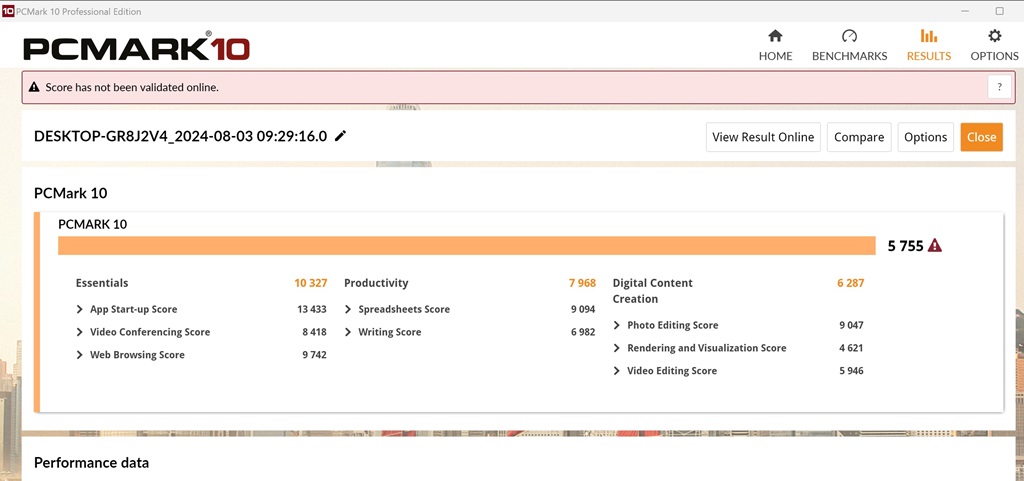Screen dimensions: 1024x481
Task: Click the orange Close button
Action: pyautogui.click(x=981, y=137)
